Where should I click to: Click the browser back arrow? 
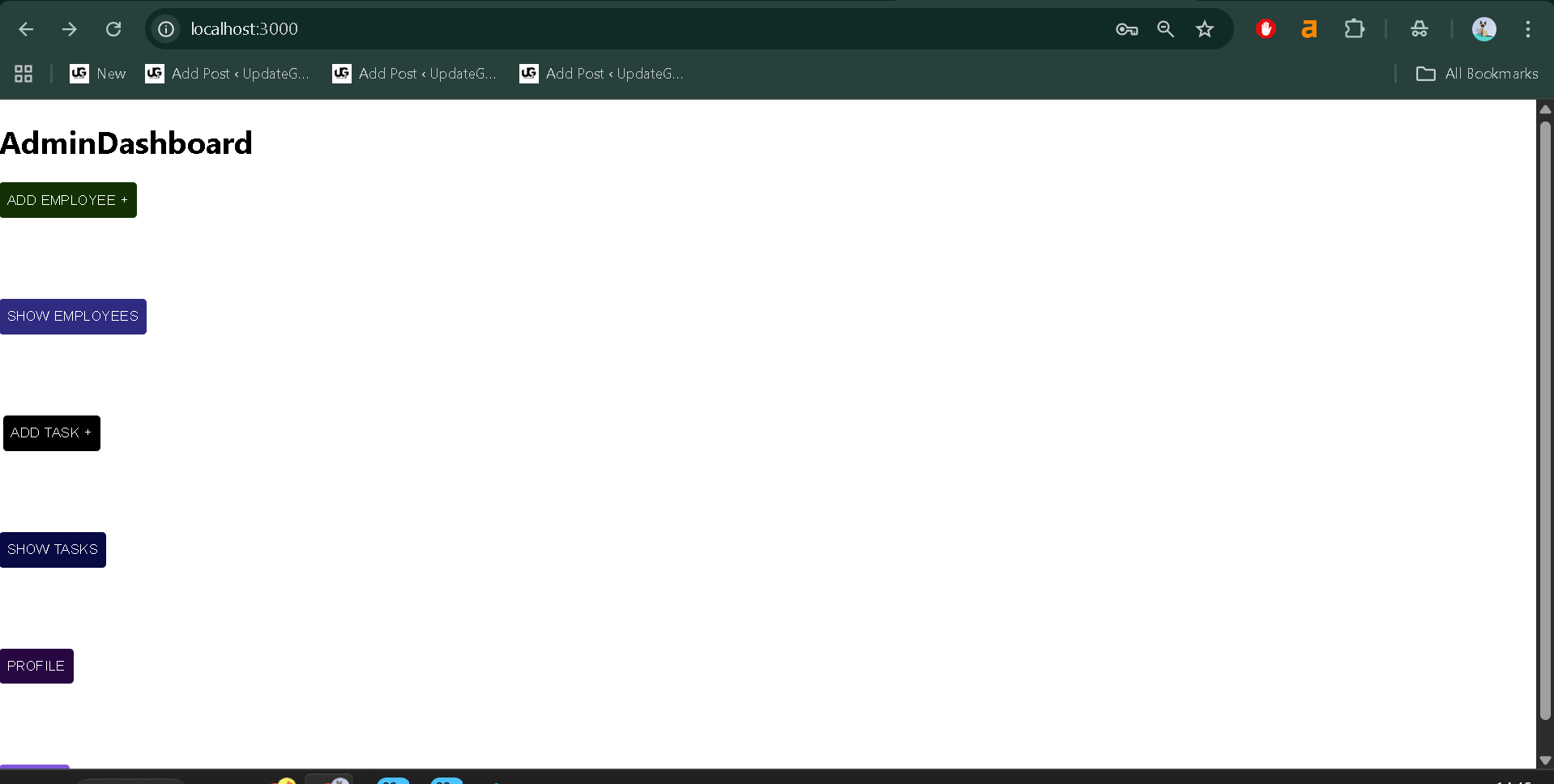tap(26, 29)
